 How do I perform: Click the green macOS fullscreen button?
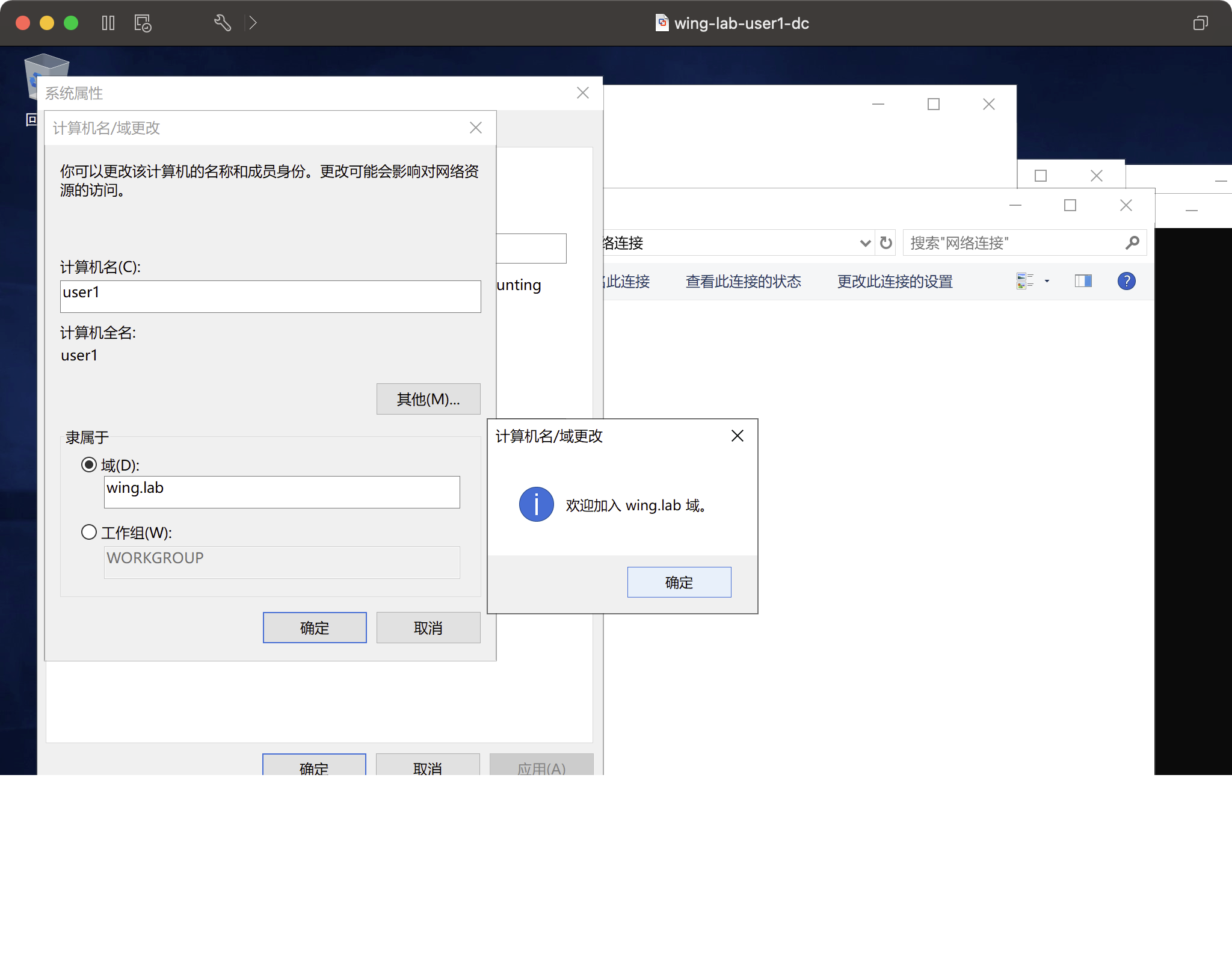pos(71,23)
